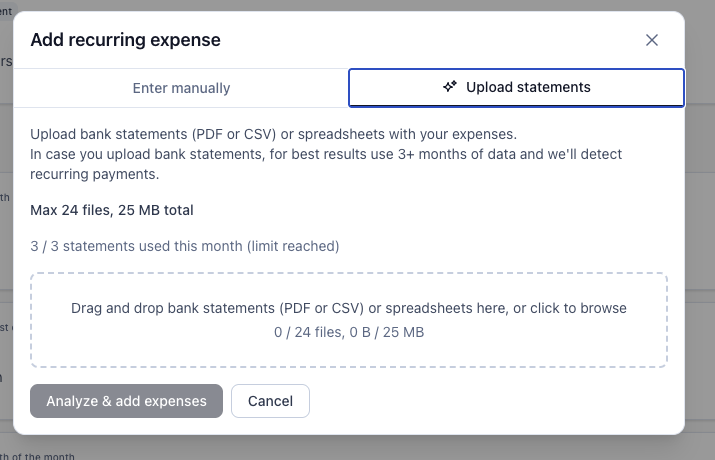The width and height of the screenshot is (715, 460).
Task: Click the "recurring payments." text line
Action: coord(95,174)
